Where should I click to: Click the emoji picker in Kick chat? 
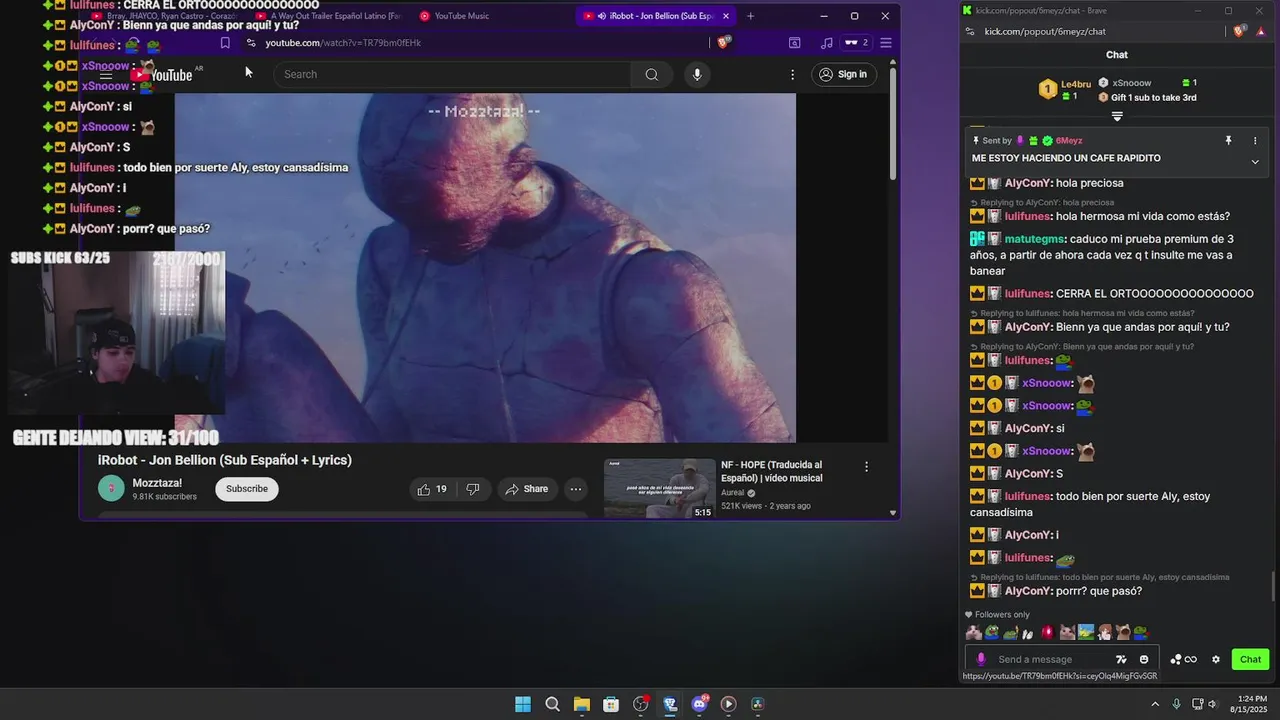click(1144, 659)
